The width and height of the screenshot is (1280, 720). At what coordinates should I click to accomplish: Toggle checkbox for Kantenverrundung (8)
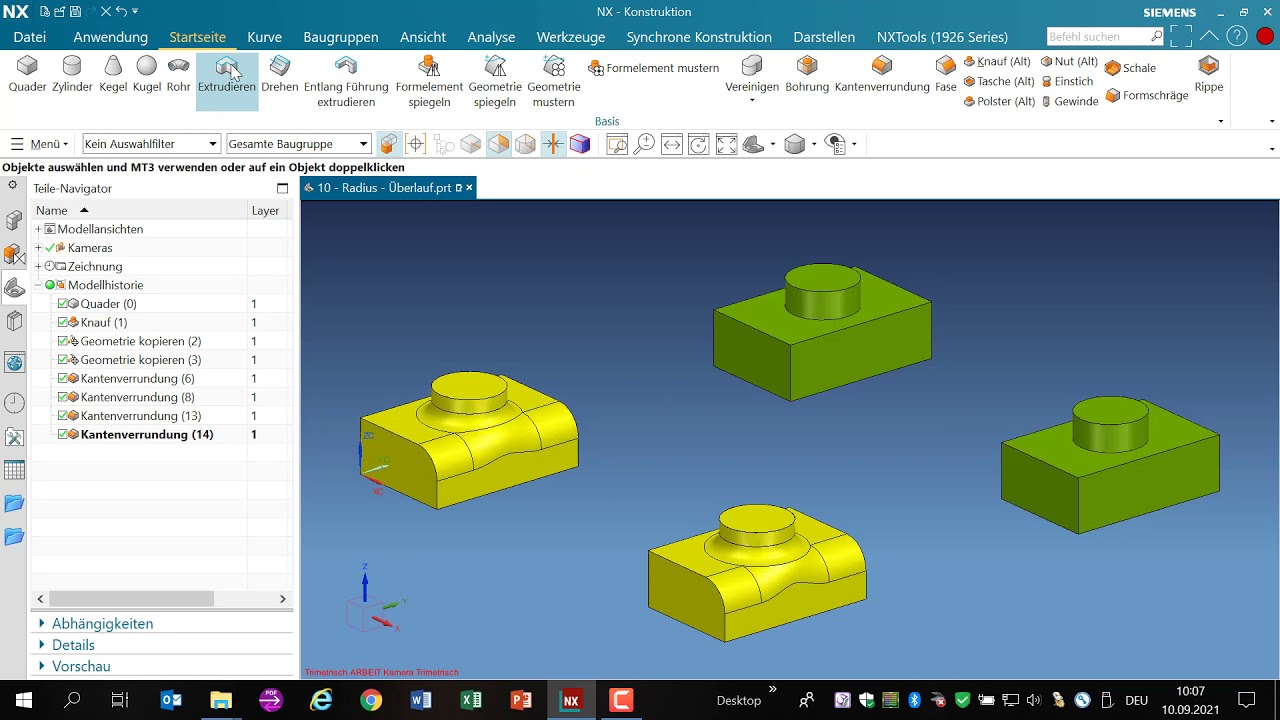pyautogui.click(x=63, y=397)
